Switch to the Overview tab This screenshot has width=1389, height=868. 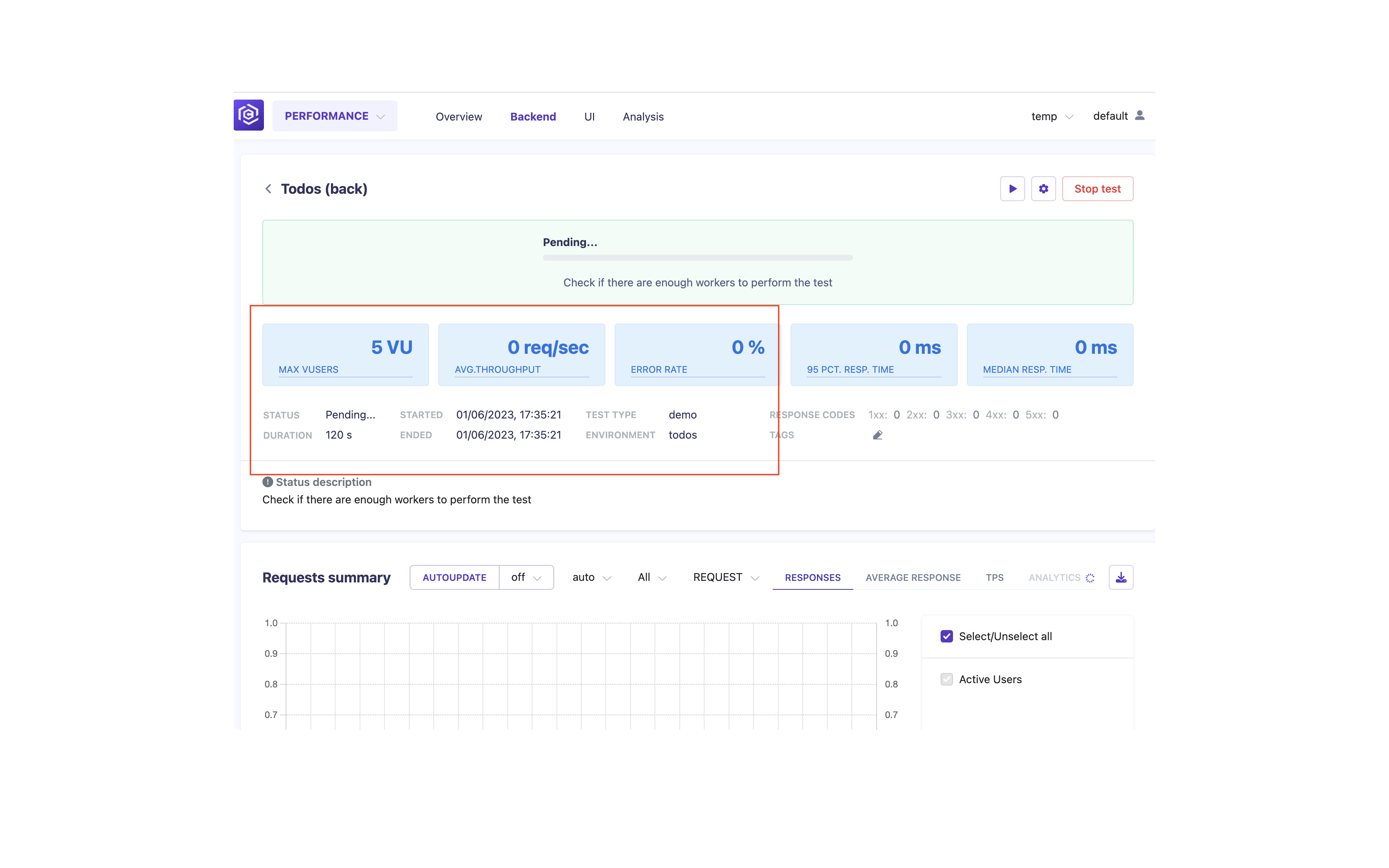[x=458, y=117]
